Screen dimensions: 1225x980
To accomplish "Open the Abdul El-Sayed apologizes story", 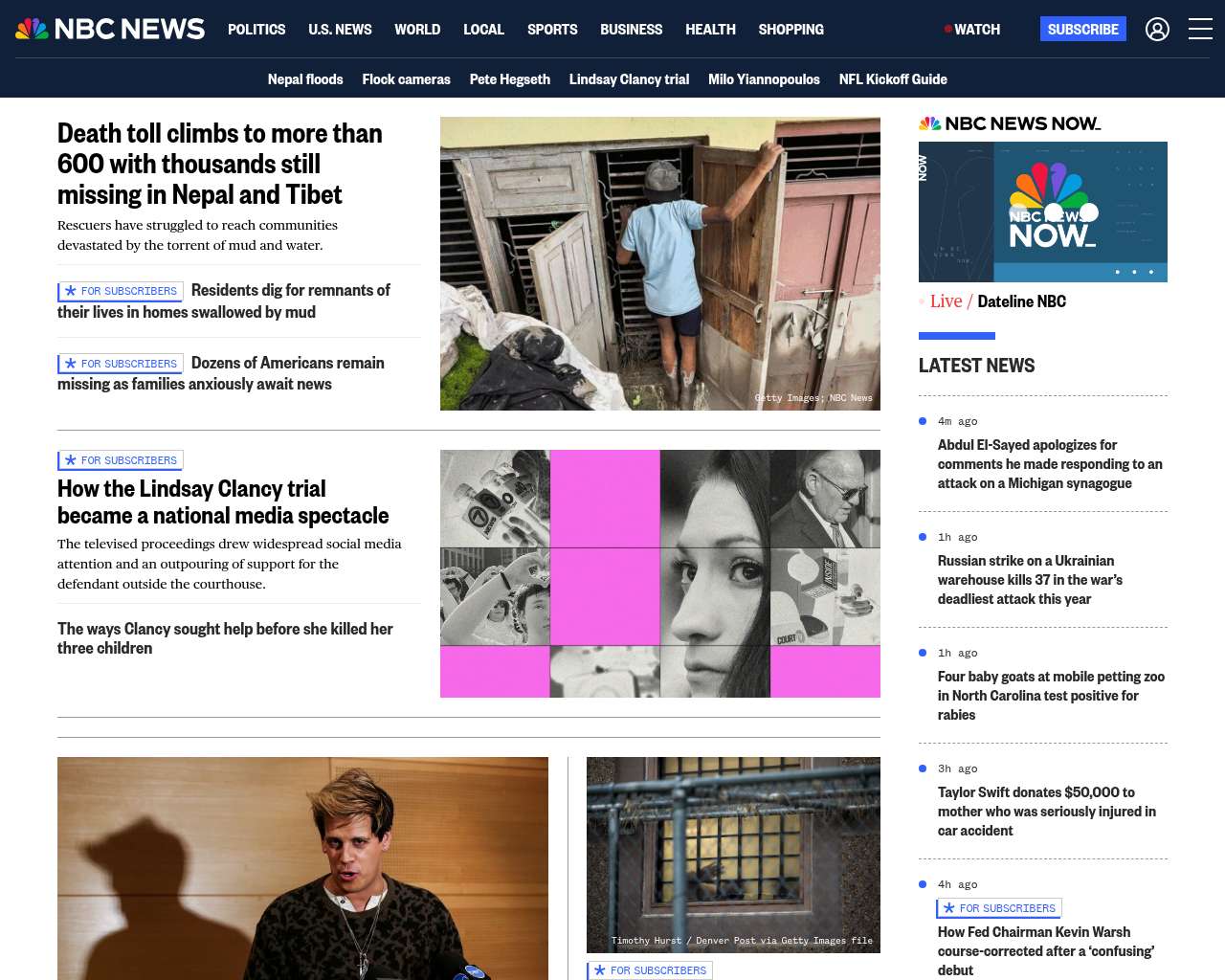I will (1050, 464).
